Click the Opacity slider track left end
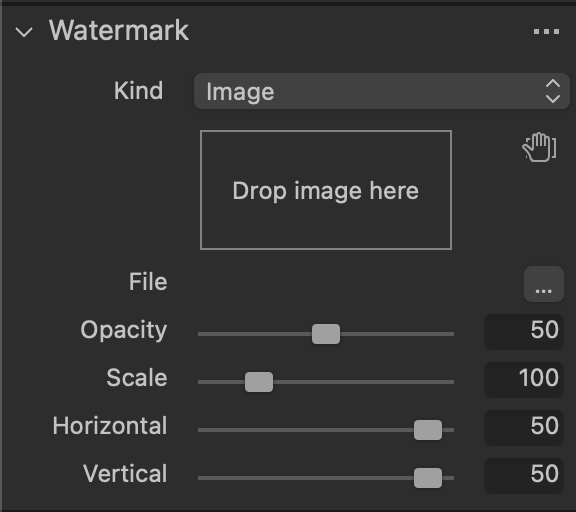 202,334
